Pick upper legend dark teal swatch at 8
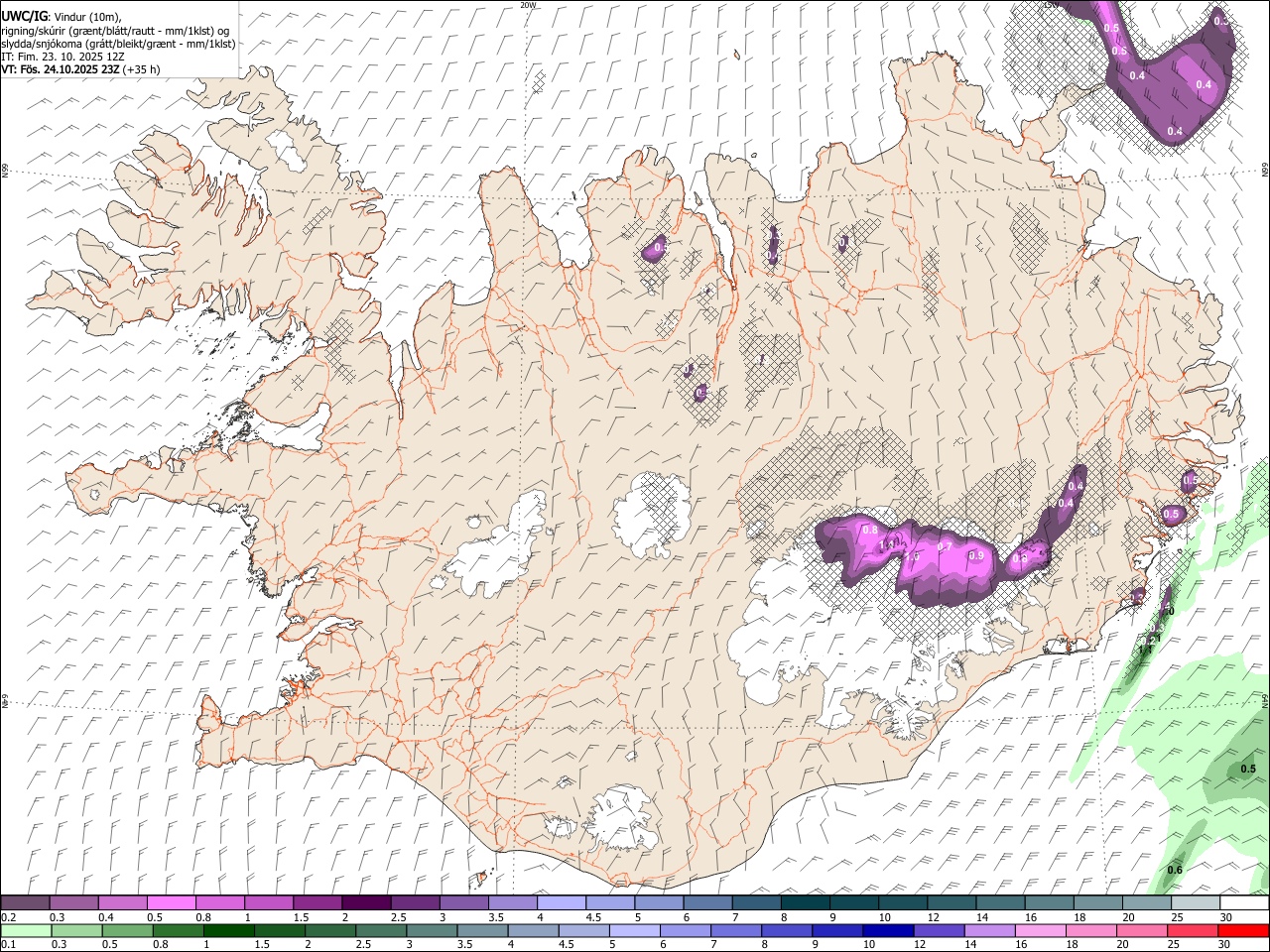The width and height of the screenshot is (1270, 952). click(806, 903)
